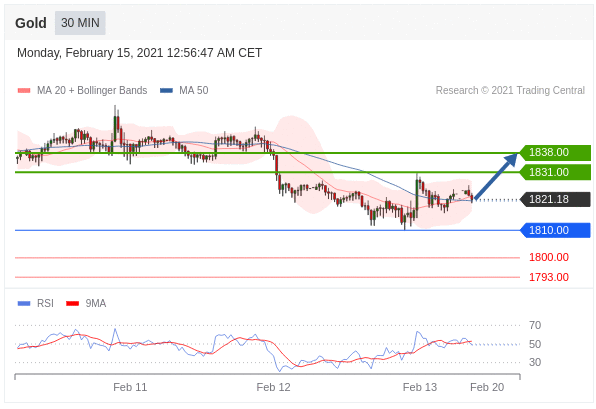Viewport: 596px width, 409px height.
Task: Click the 30 MIN timeframe button
Action: pyautogui.click(x=80, y=23)
